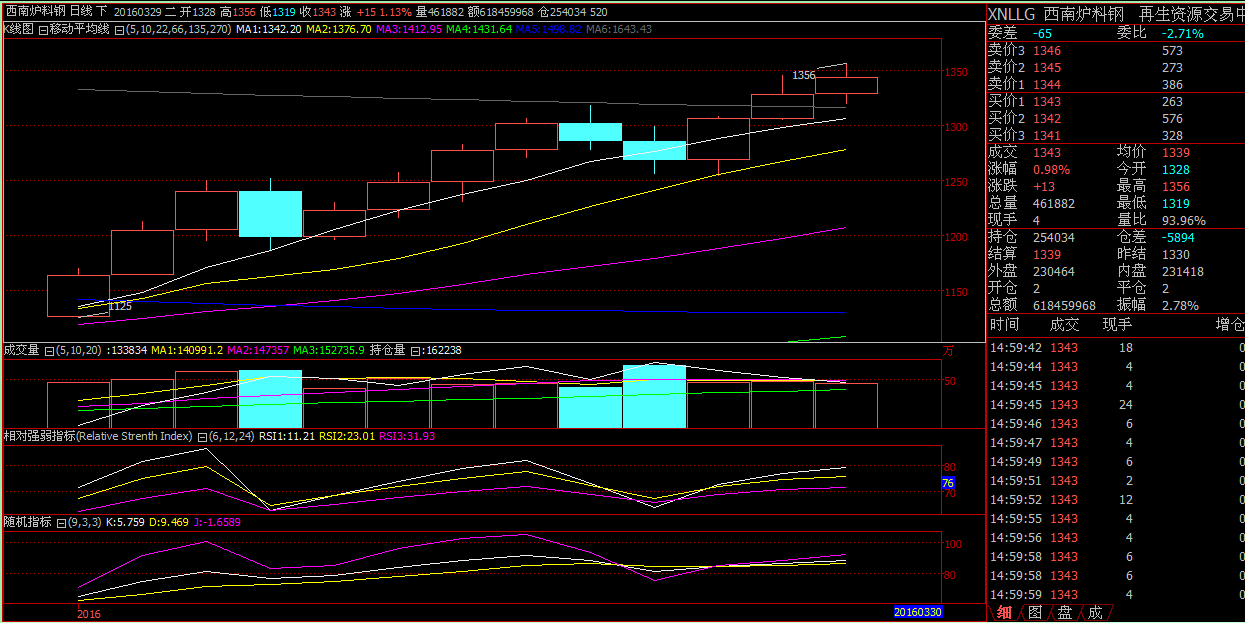Open the 盘 tab

pos(1065,612)
